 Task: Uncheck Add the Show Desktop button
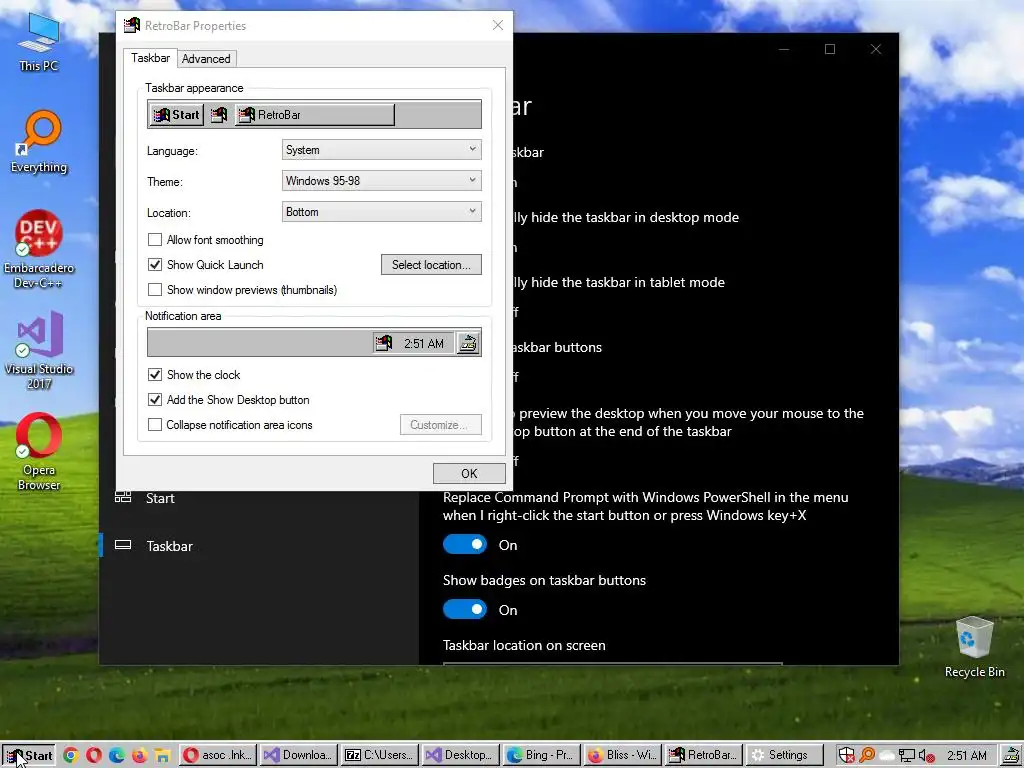click(x=155, y=400)
